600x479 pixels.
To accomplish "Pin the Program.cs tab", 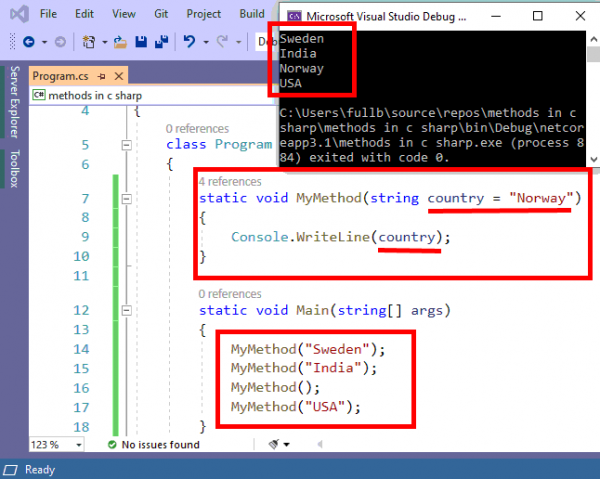I will point(101,77).
